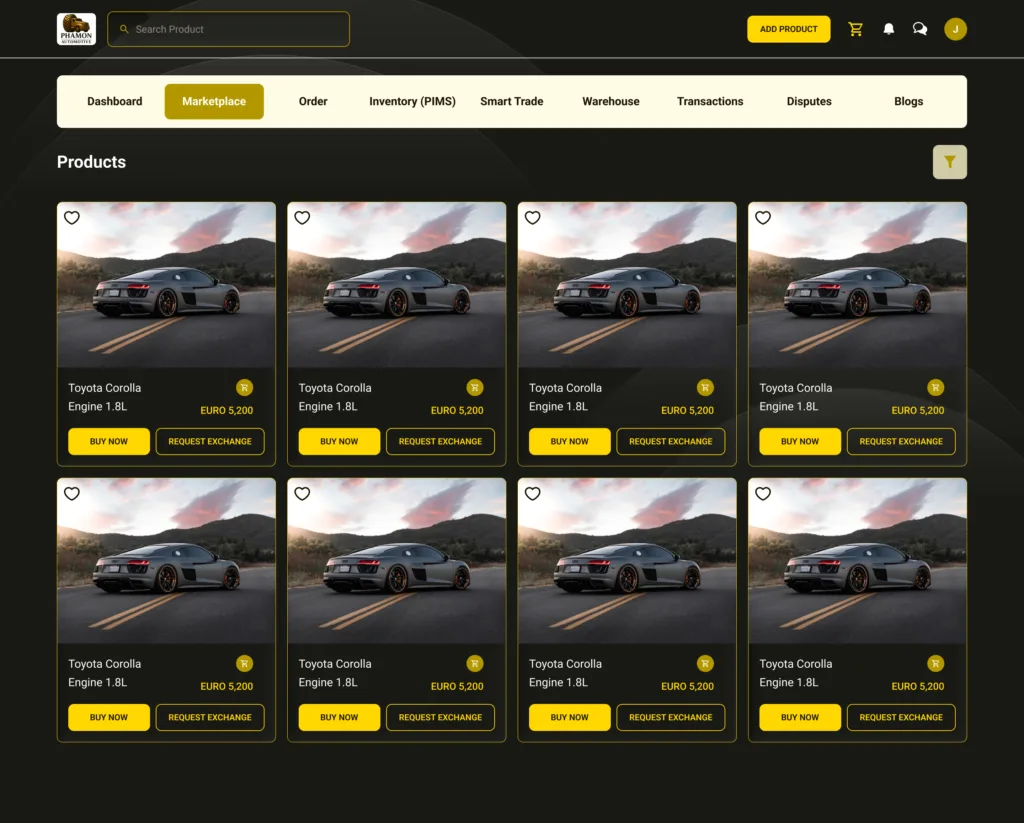Add fourth bottom-row product to cart icon
The image size is (1024, 823).
935,664
